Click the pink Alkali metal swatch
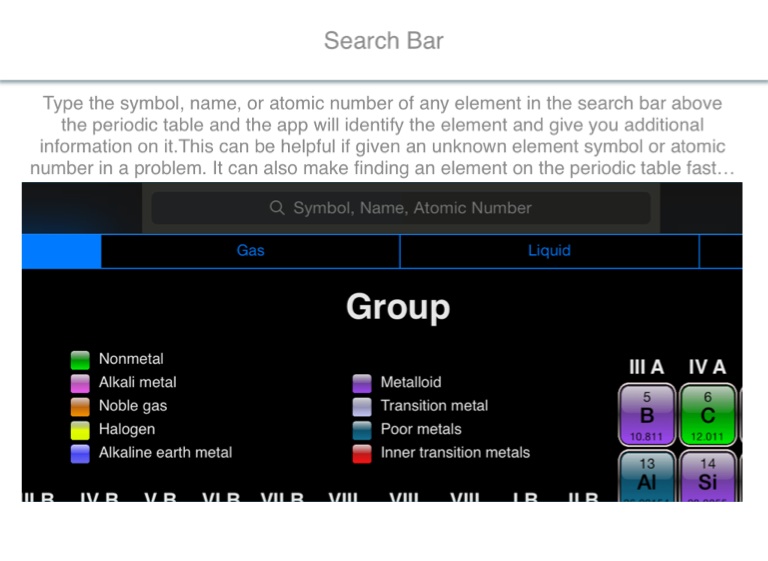 coord(81,383)
